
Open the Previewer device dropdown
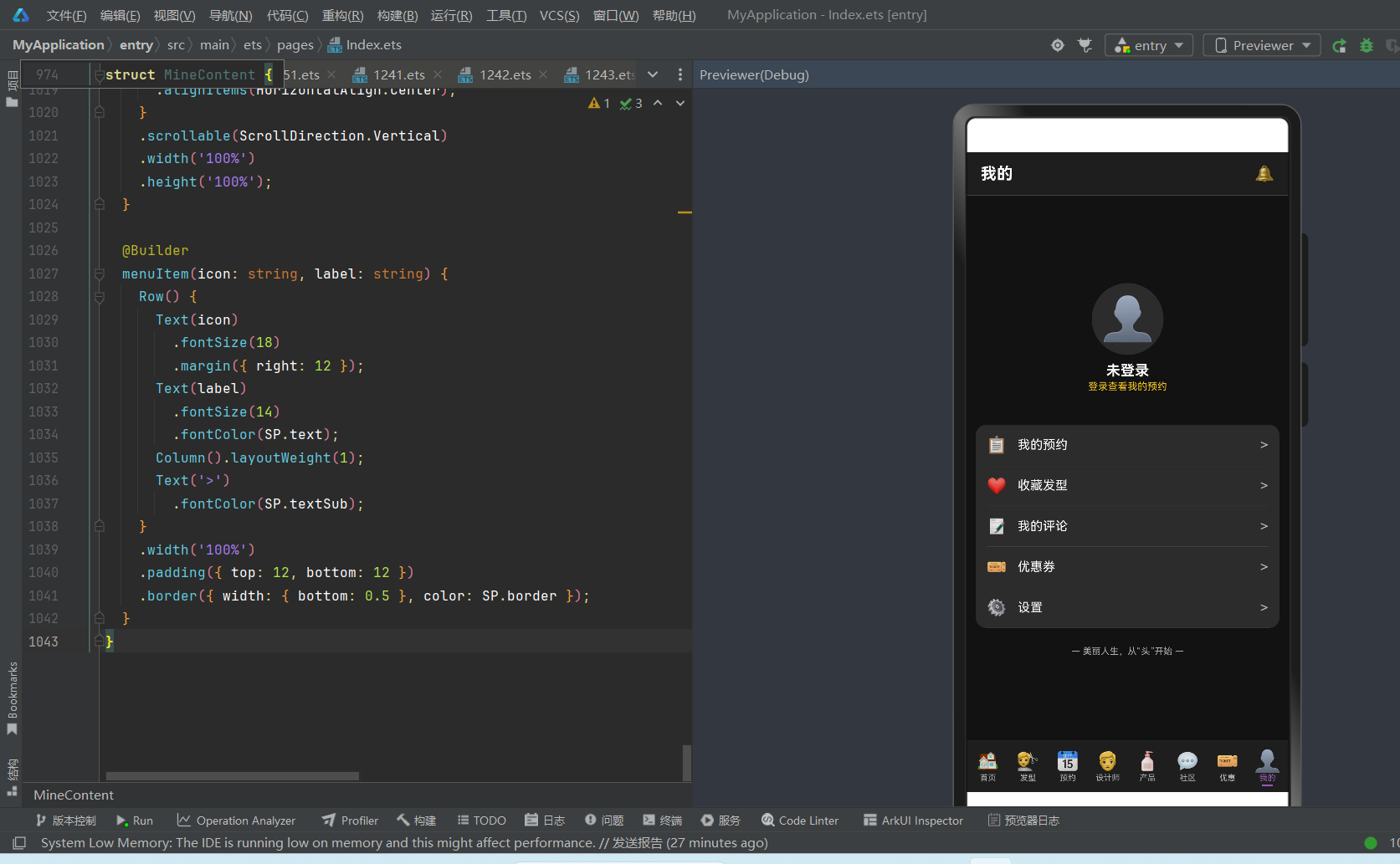coord(1262,45)
